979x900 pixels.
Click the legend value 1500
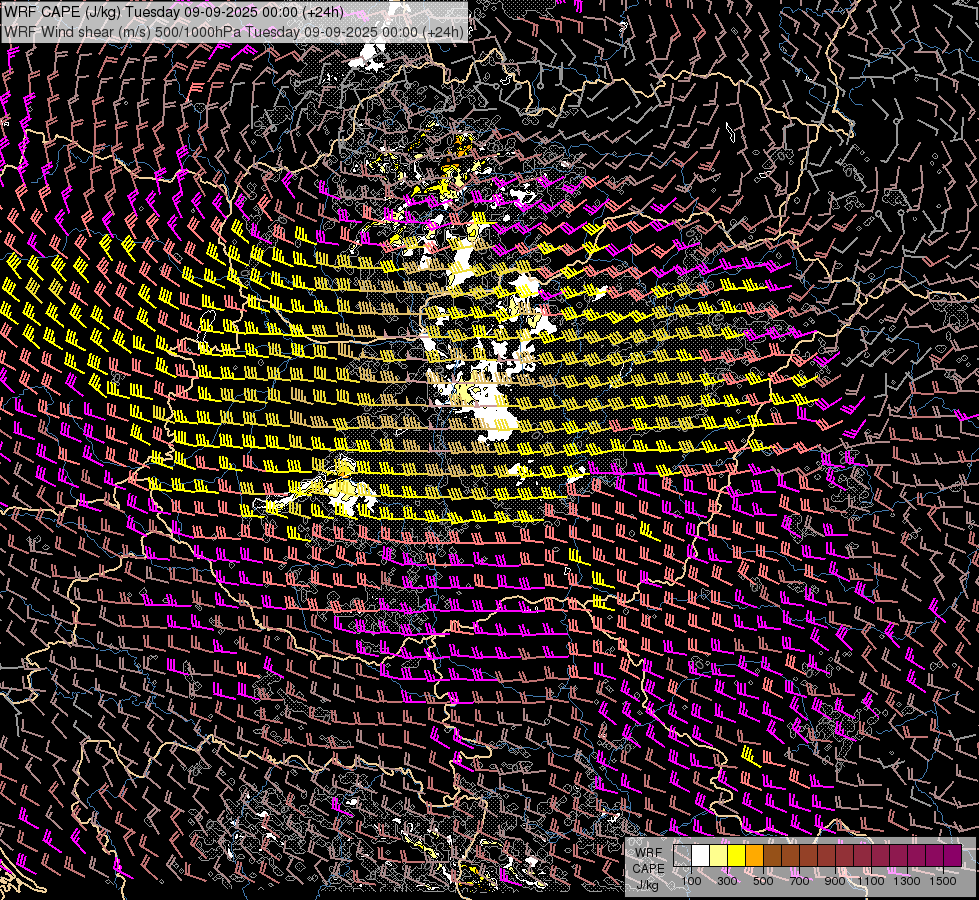(x=943, y=881)
